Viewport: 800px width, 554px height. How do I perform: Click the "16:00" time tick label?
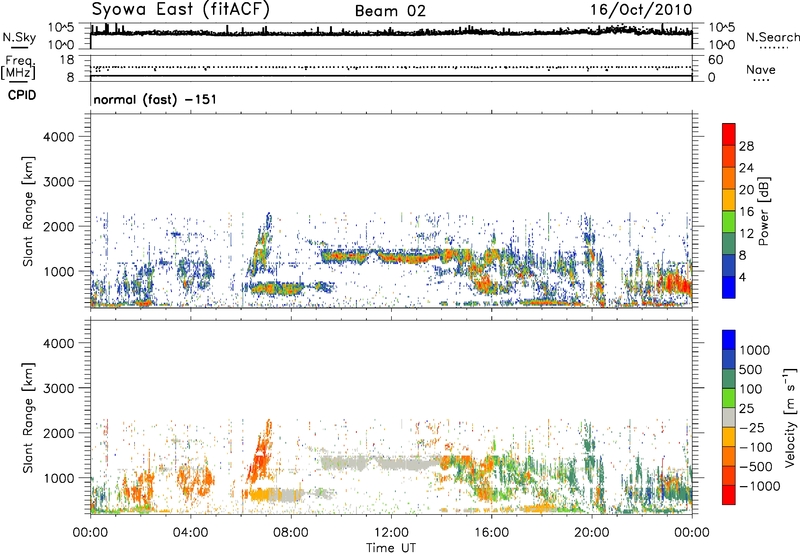coord(491,533)
